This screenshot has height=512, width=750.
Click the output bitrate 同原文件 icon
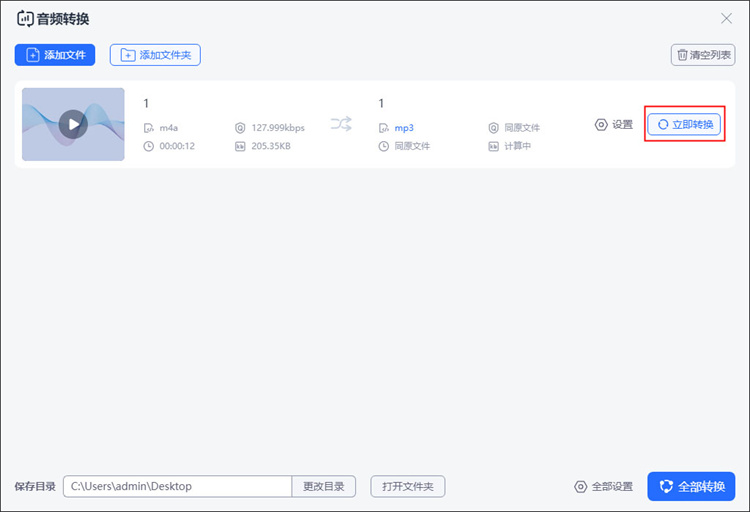(x=493, y=128)
